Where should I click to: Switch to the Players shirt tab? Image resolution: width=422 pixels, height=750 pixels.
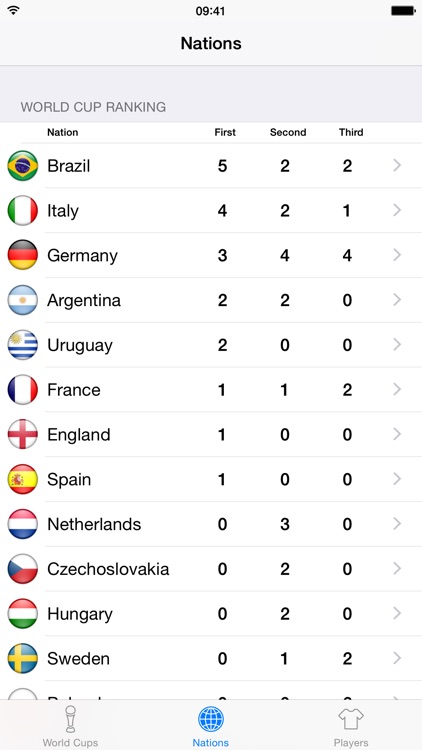(351, 726)
